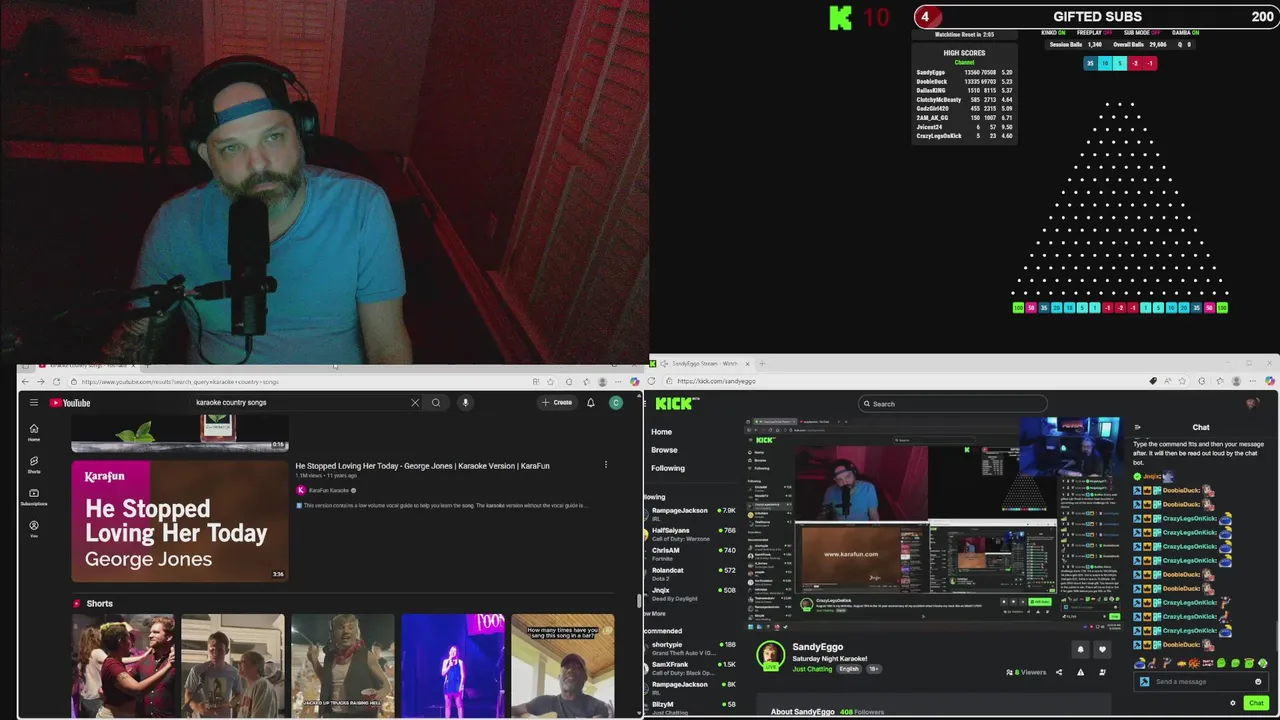Image resolution: width=1280 pixels, height=720 pixels.
Task: Open the YouTube hamburger guide menu
Action: [33, 403]
